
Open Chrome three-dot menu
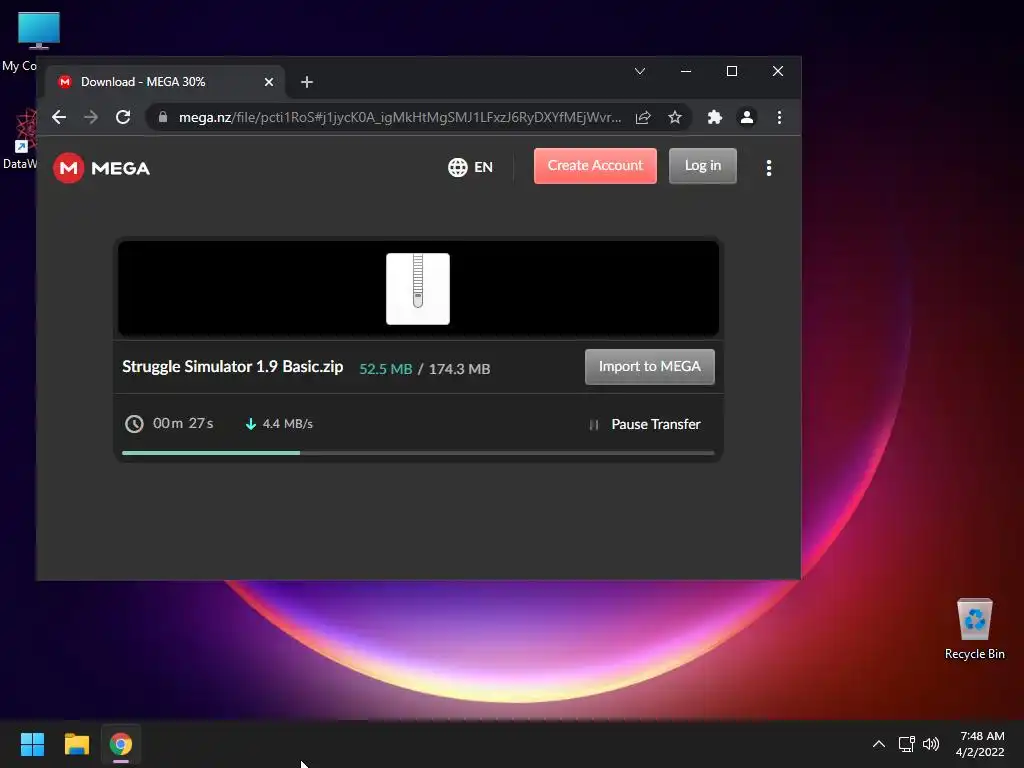click(779, 117)
